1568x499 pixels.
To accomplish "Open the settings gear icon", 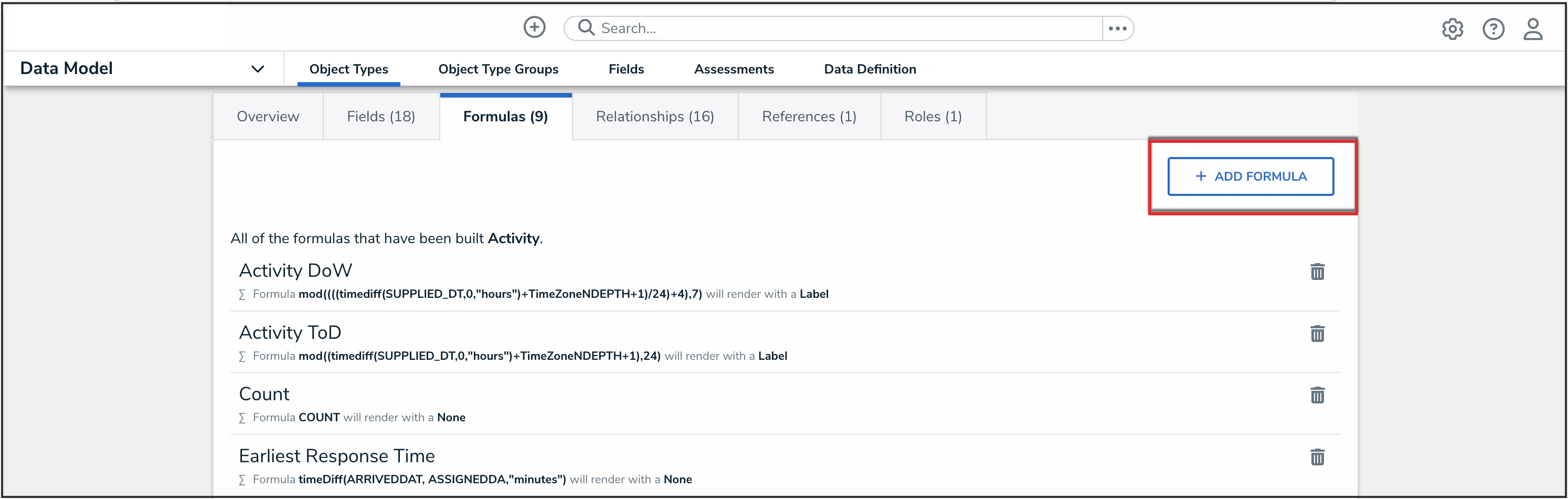I will tap(1452, 29).
